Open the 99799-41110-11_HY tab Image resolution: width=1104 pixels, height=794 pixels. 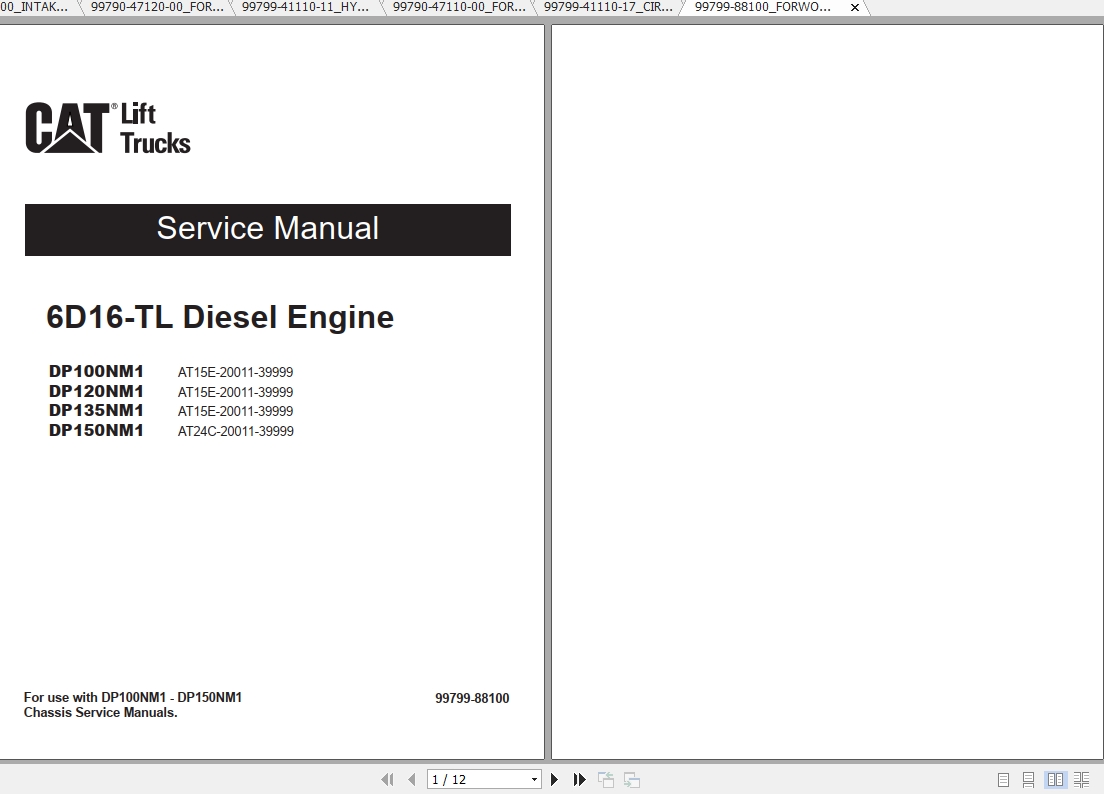(x=305, y=7)
